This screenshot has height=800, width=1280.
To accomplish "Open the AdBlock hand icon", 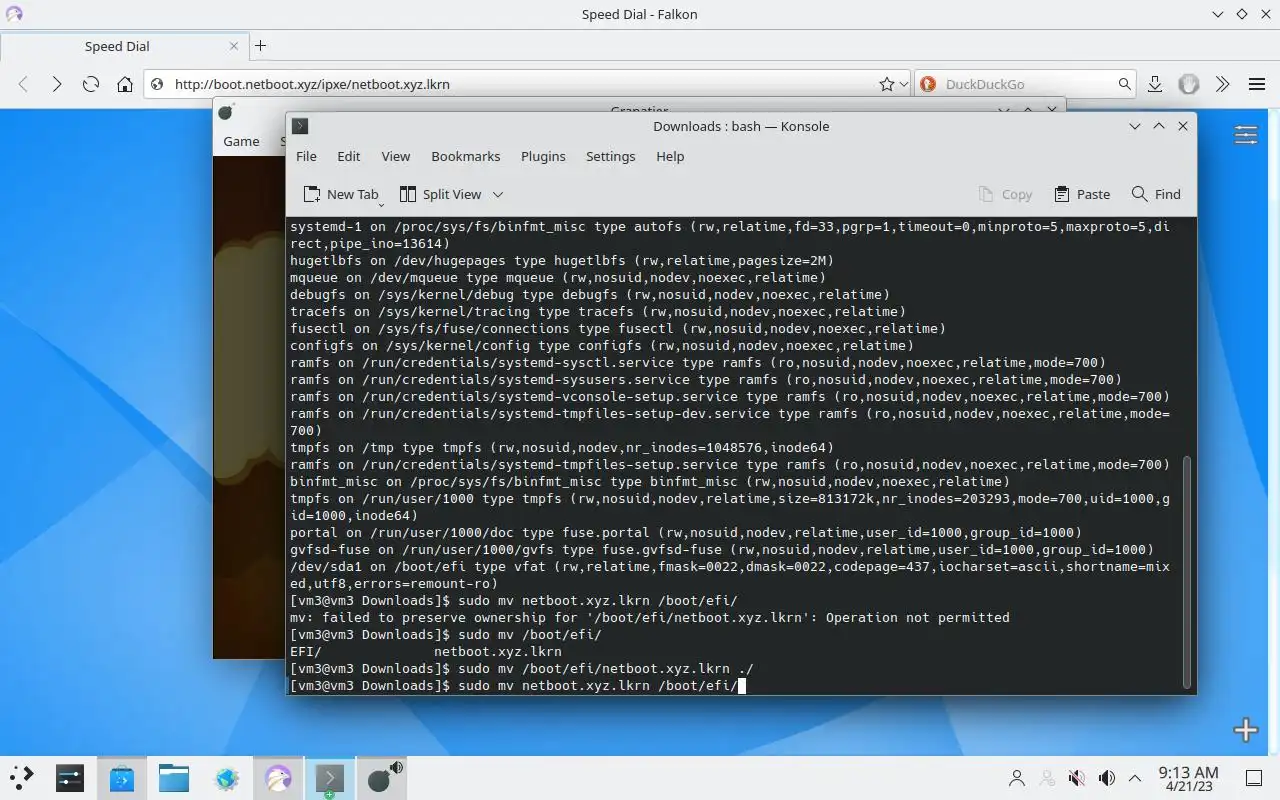I will pos(1189,84).
